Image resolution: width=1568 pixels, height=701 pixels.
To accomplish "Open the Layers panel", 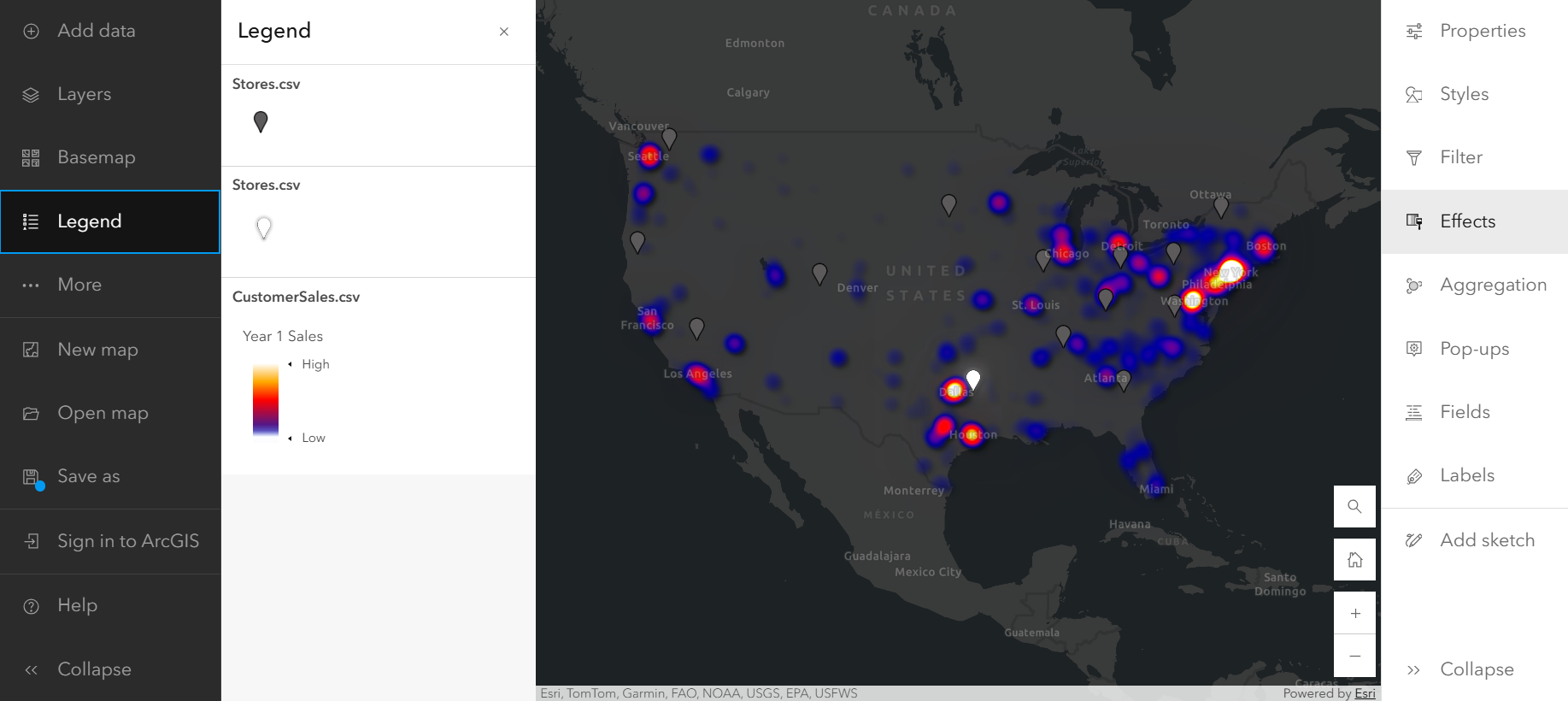I will pos(110,94).
